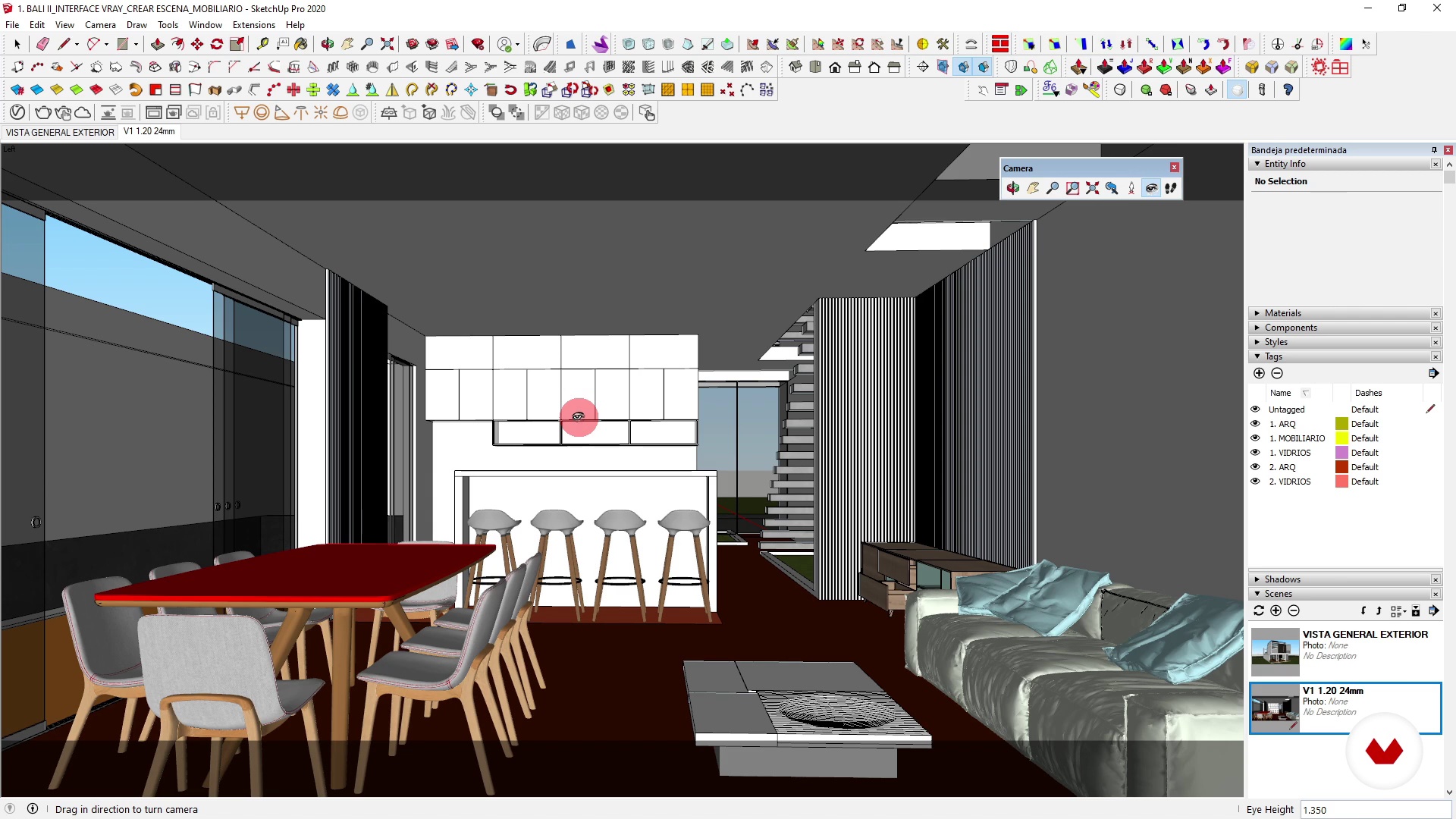1456x819 pixels.
Task: Select the Paint Bucket tool in main toolbar
Action: point(301,44)
